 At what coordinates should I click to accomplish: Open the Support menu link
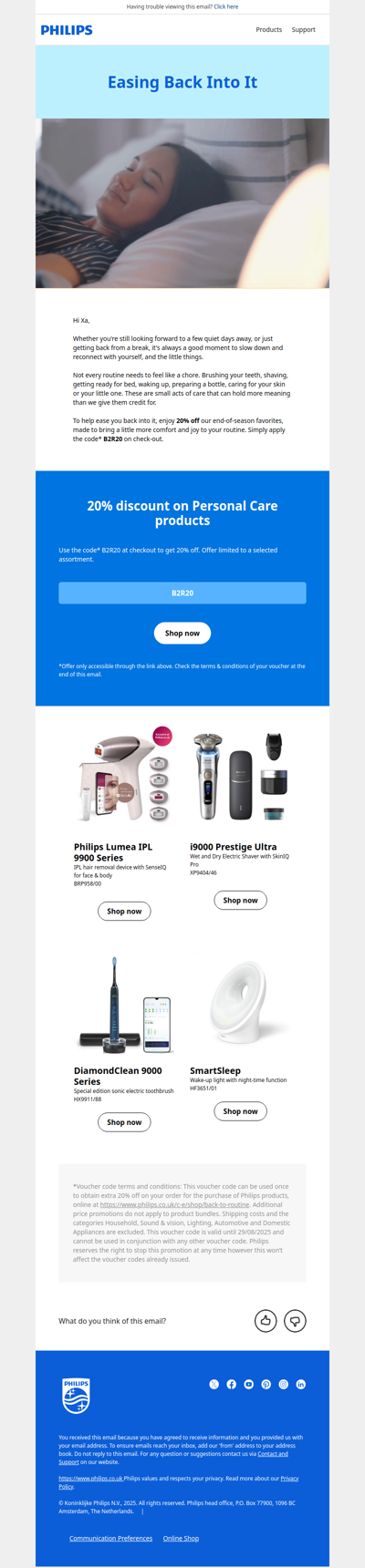tap(303, 30)
